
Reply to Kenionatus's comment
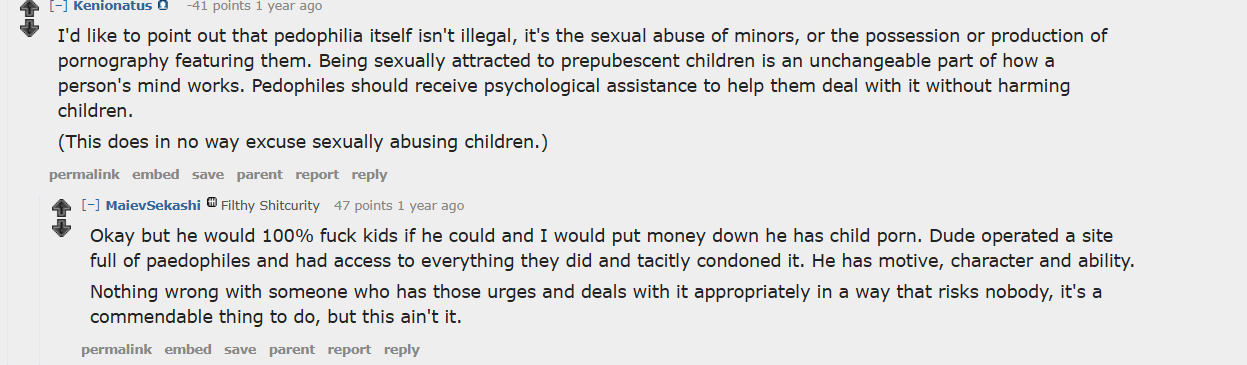(369, 174)
